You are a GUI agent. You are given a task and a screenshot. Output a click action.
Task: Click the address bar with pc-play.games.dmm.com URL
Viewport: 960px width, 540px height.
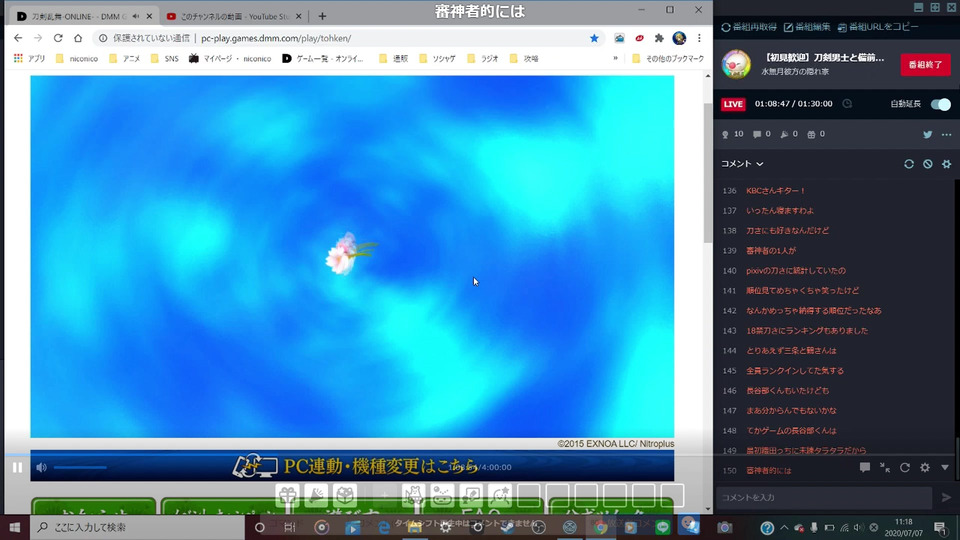click(x=349, y=38)
